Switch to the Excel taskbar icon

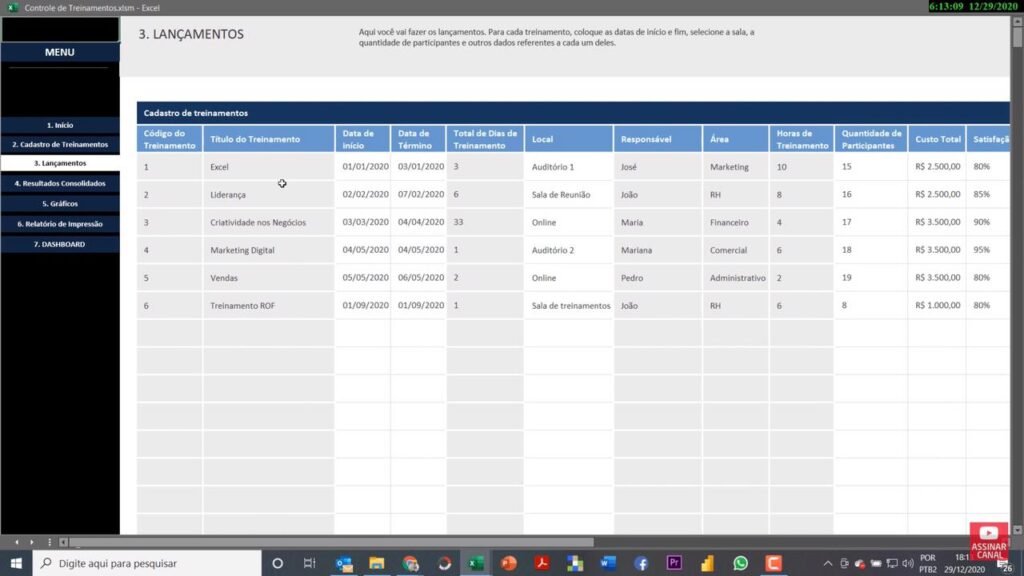click(476, 563)
